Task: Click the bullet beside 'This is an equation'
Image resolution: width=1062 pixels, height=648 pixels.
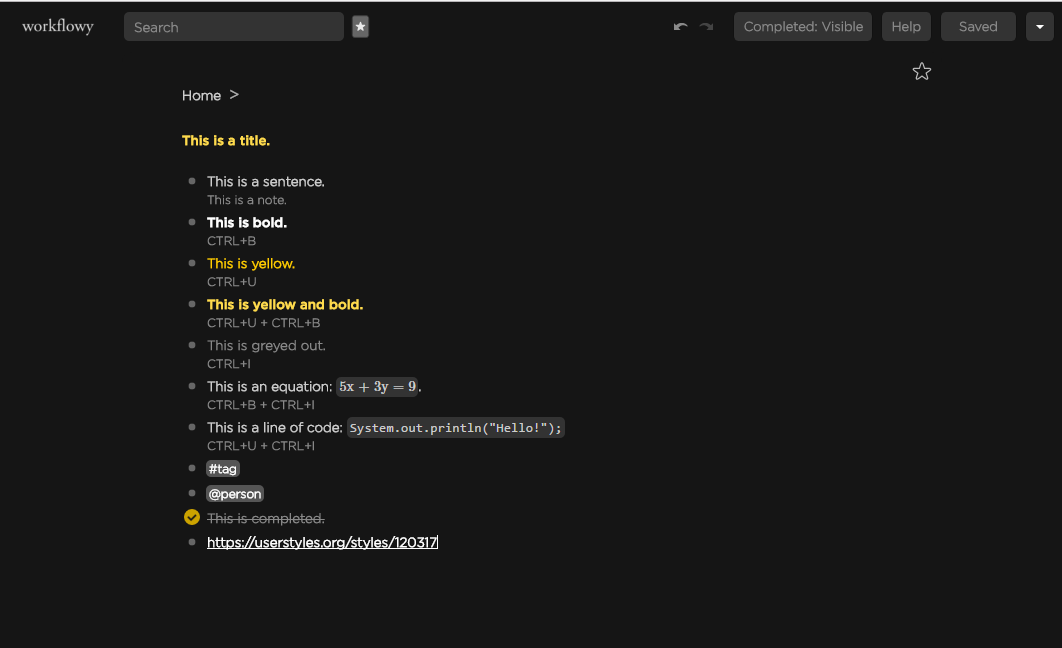Action: coord(191,386)
